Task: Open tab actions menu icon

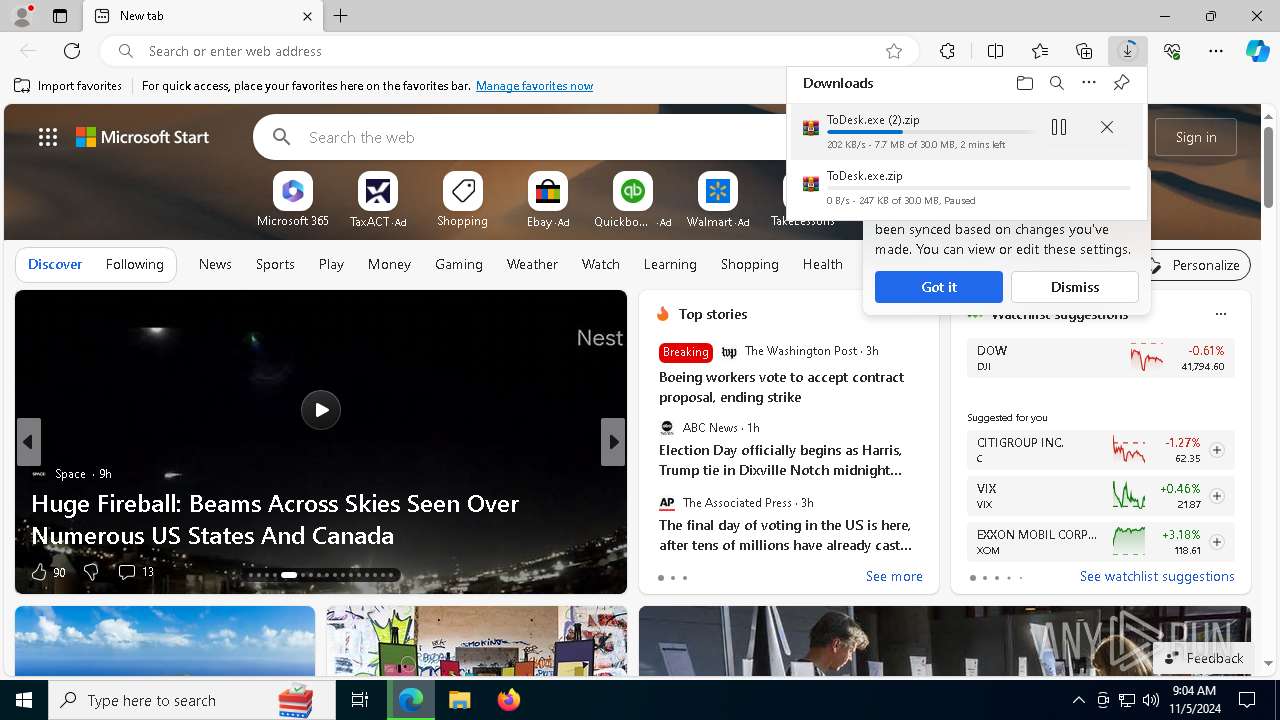Action: [x=60, y=16]
